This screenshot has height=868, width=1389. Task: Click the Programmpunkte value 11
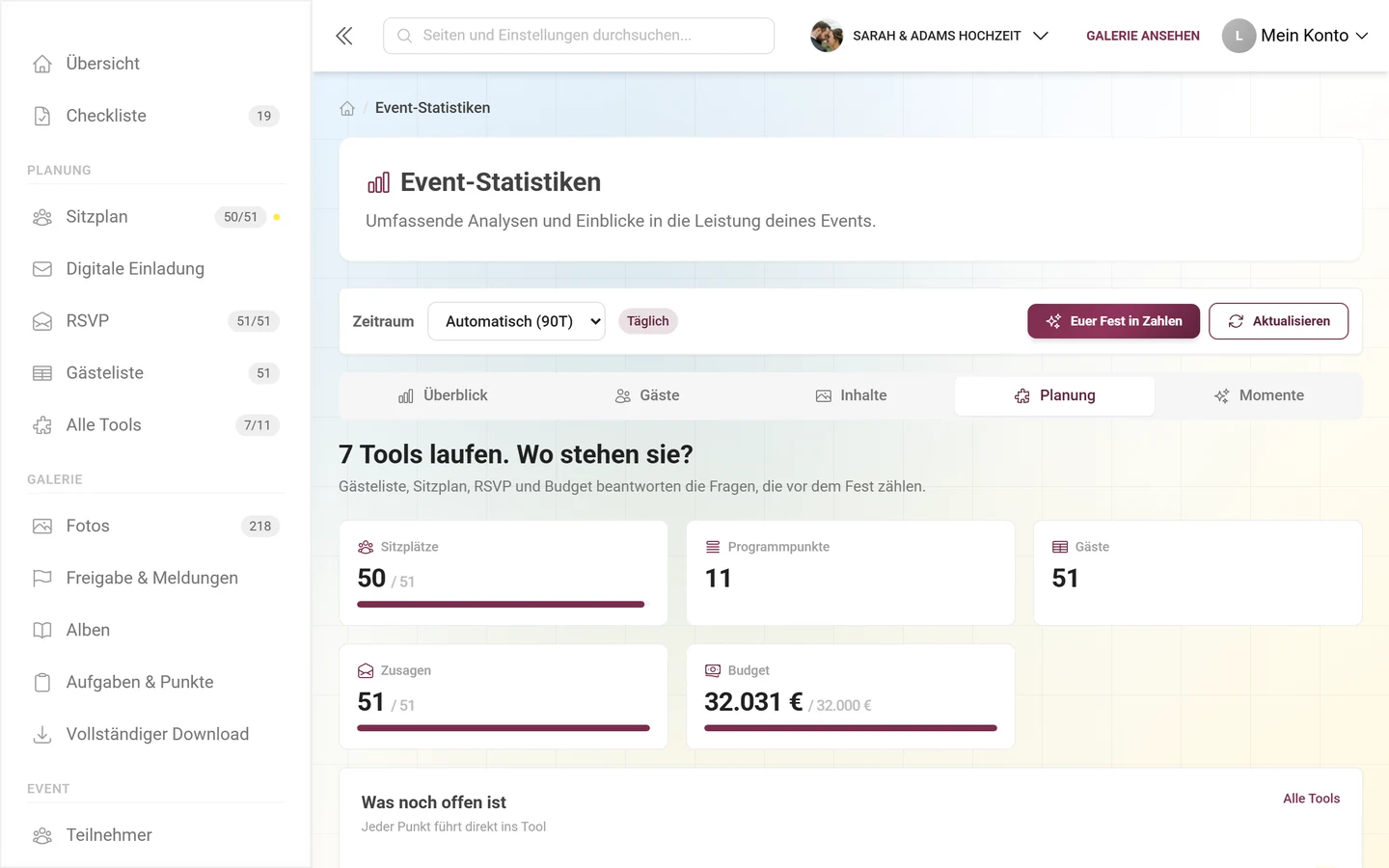pos(719,579)
